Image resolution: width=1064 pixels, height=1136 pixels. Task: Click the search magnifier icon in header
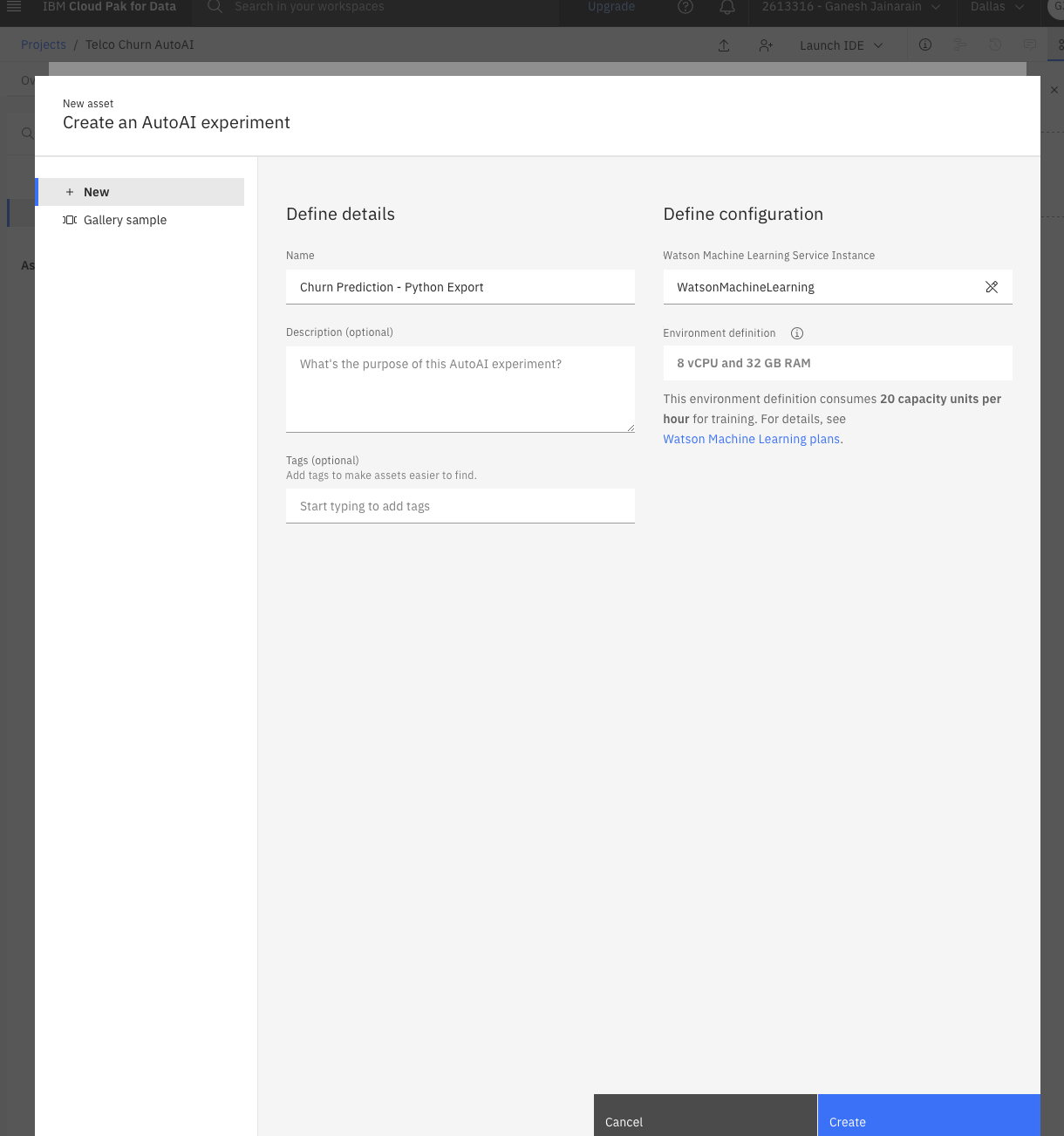coord(215,6)
